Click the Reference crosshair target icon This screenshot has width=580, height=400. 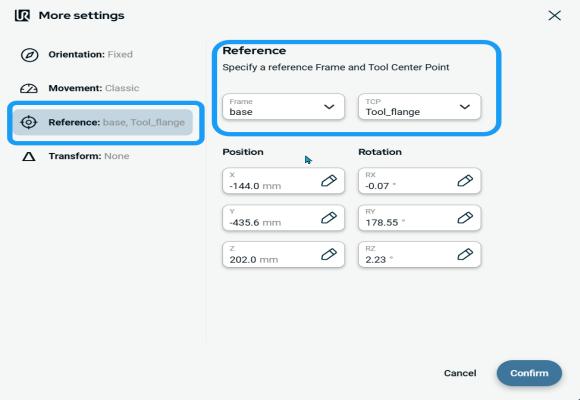(29, 122)
